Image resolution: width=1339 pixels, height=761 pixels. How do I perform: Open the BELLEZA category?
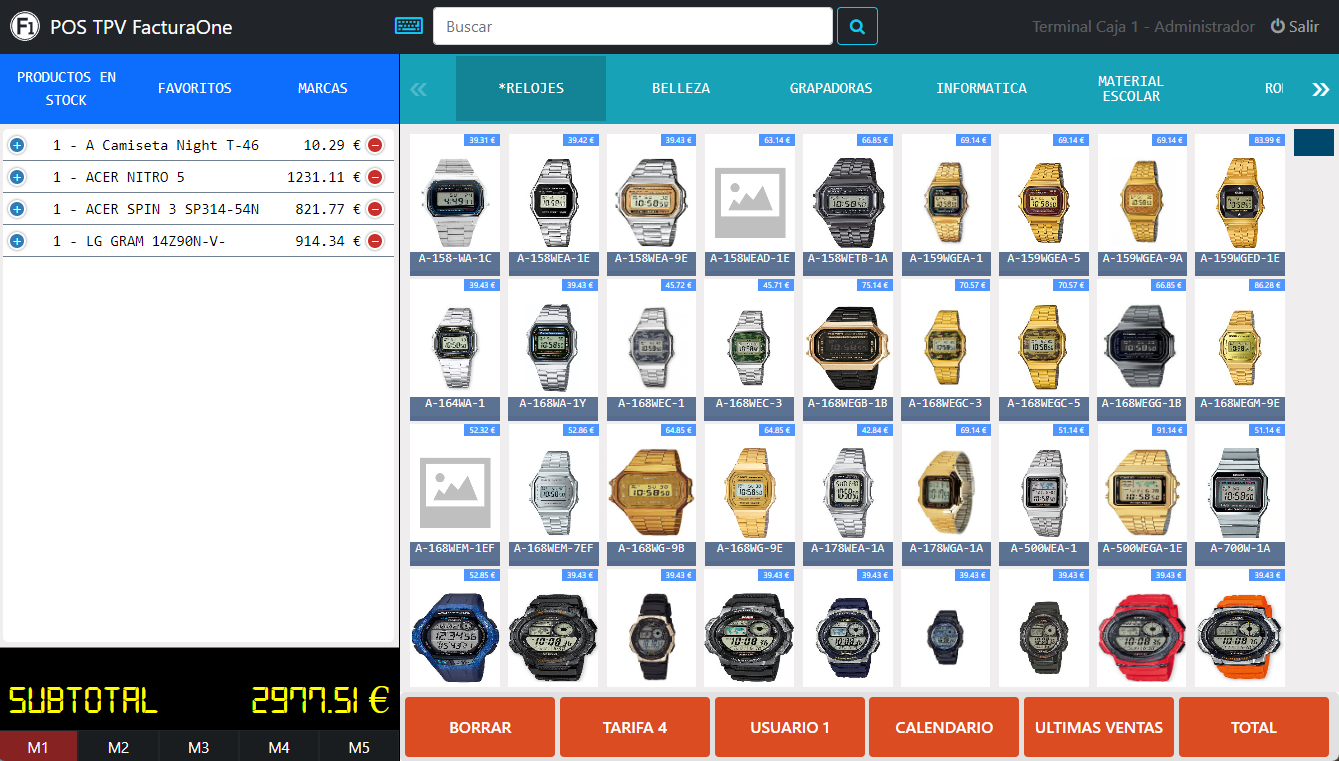coord(681,88)
